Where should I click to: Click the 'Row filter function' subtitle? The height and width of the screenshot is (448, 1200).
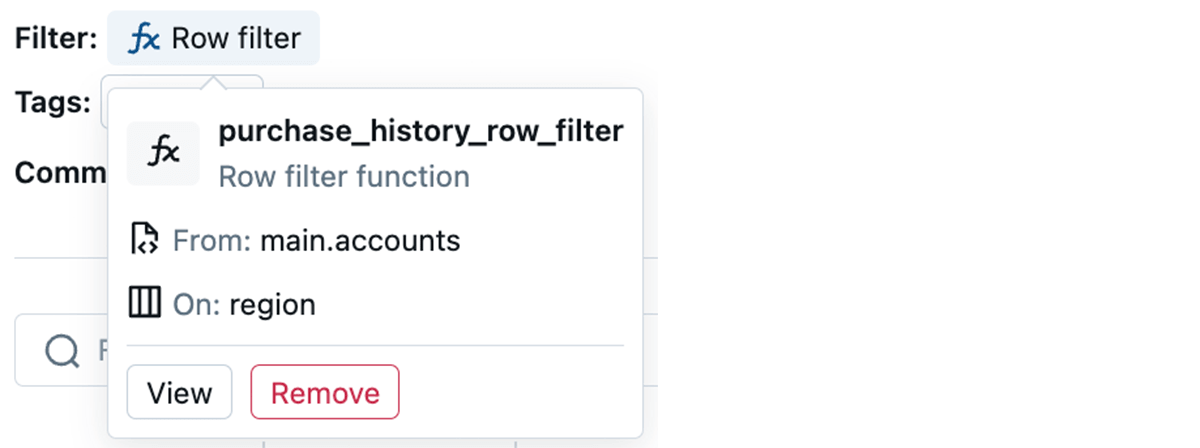344,177
